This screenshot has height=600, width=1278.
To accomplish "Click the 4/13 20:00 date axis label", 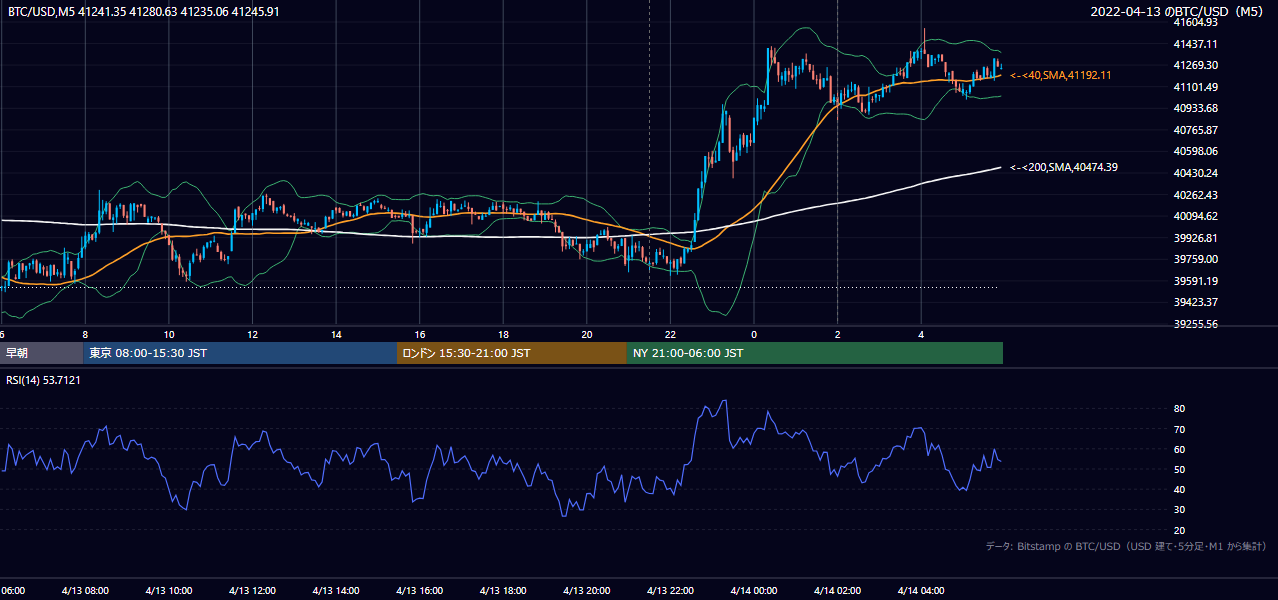I will [587, 590].
